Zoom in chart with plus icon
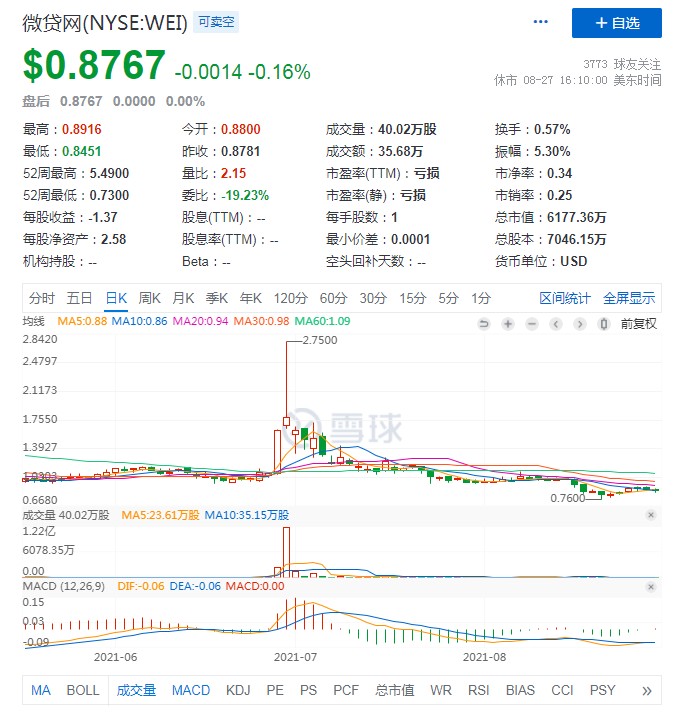The image size is (680, 712). (508, 323)
